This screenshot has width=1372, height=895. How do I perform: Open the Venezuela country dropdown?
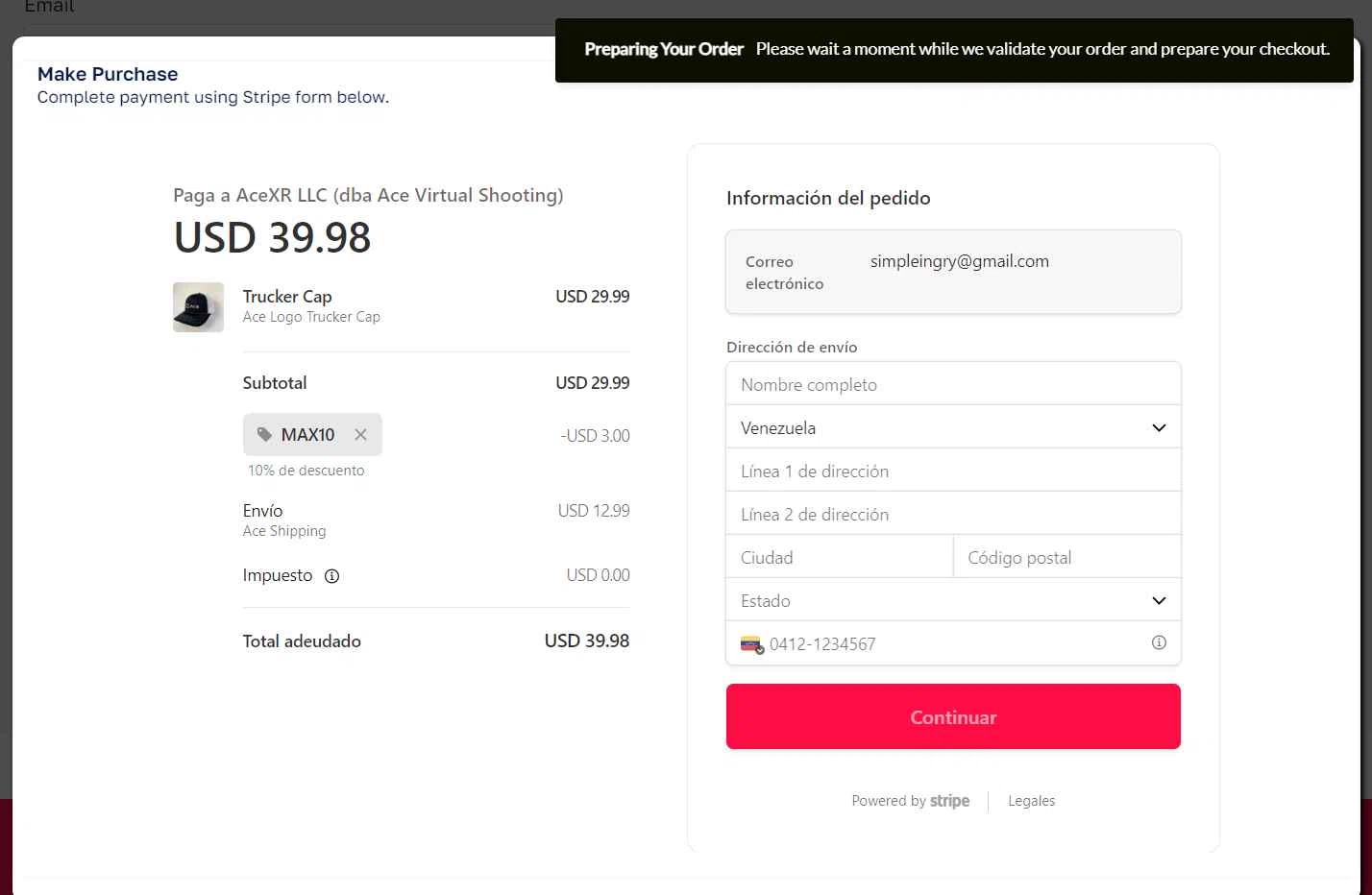[x=953, y=427]
